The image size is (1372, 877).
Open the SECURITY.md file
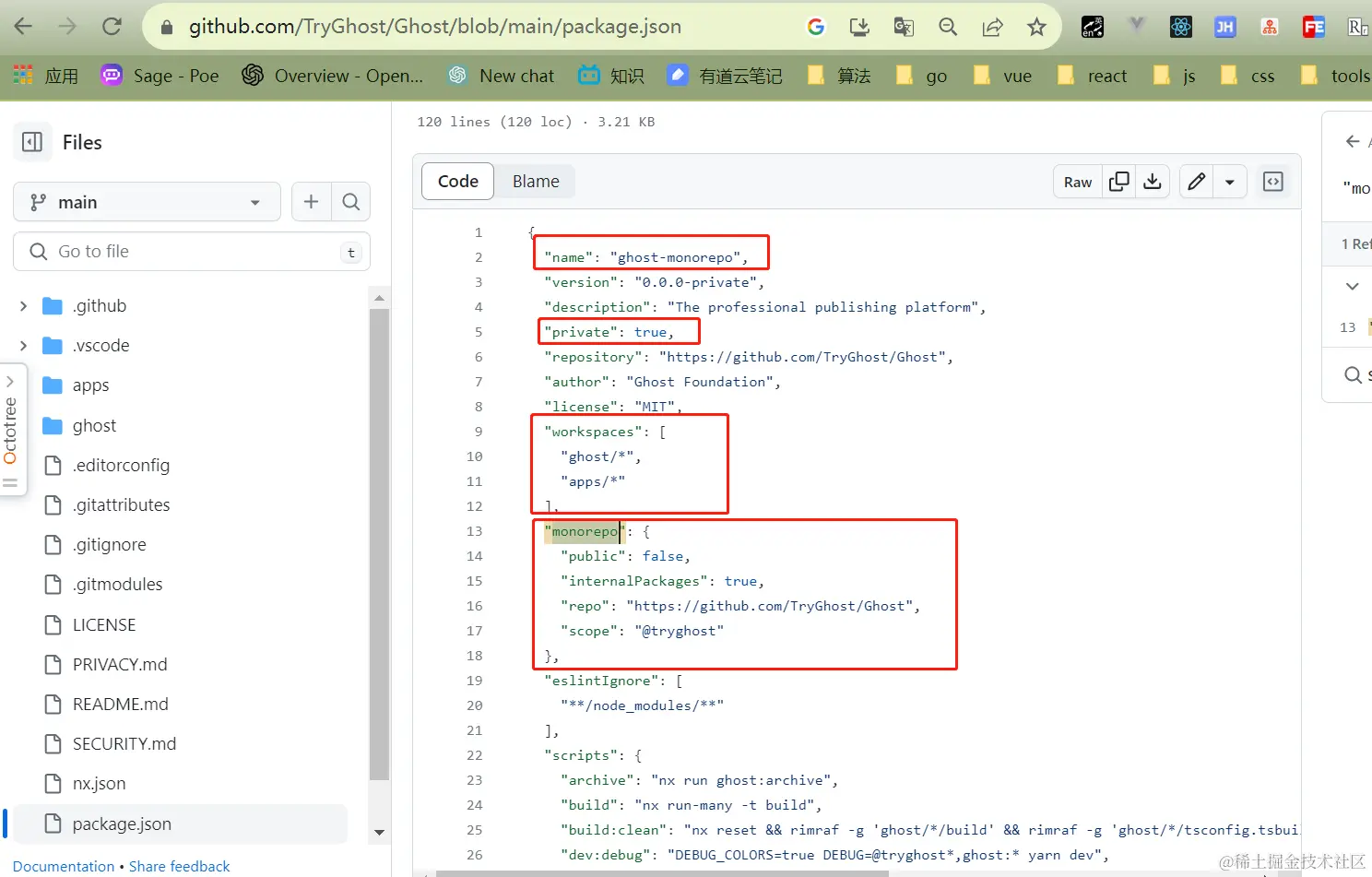pyautogui.click(x=124, y=744)
